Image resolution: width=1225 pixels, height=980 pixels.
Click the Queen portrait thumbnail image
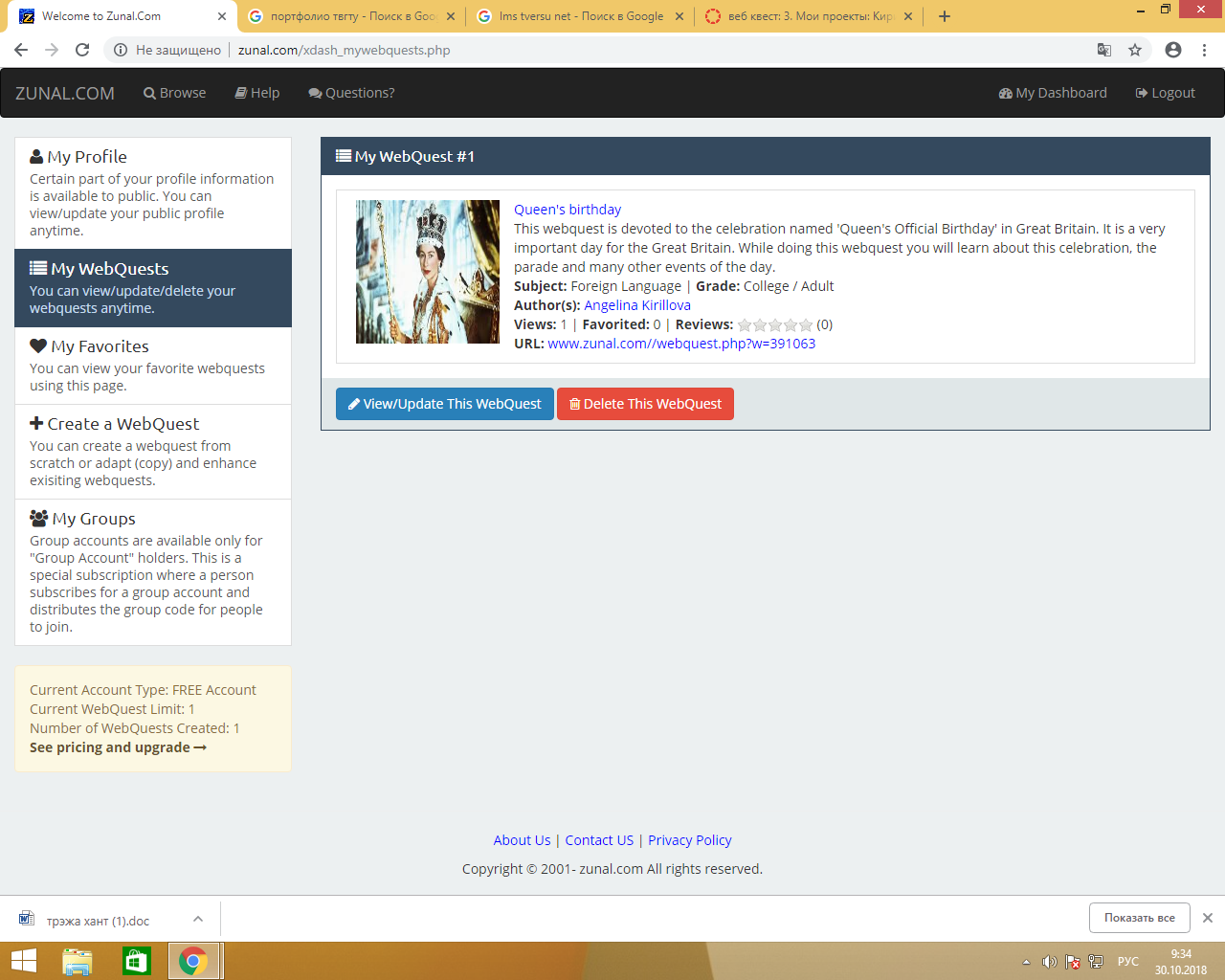(x=428, y=272)
